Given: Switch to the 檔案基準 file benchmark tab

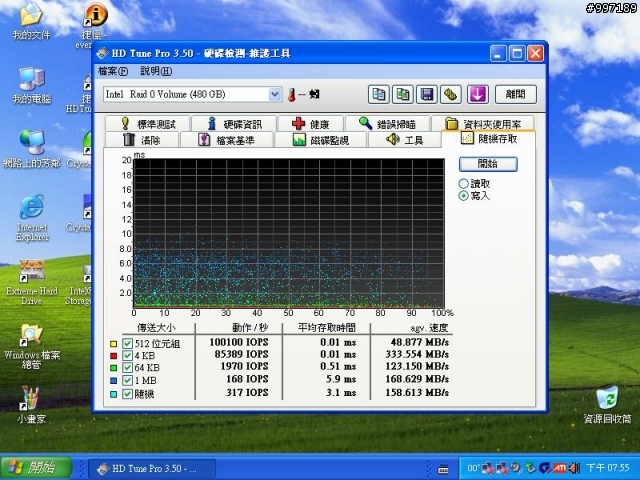Looking at the screenshot, I should [227, 140].
